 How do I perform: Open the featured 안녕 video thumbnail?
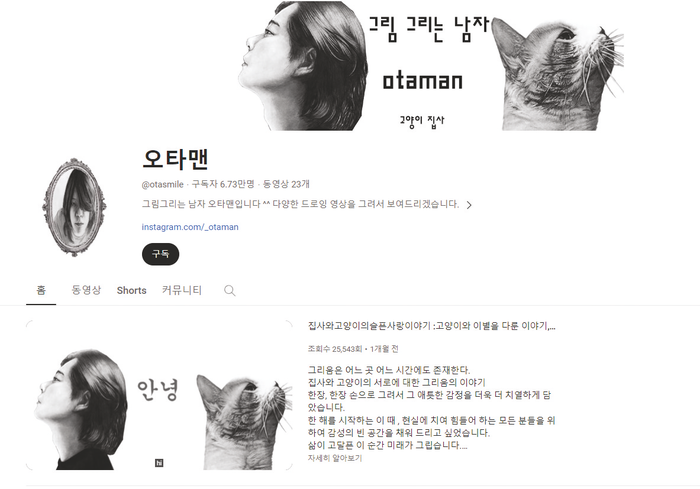(x=159, y=395)
